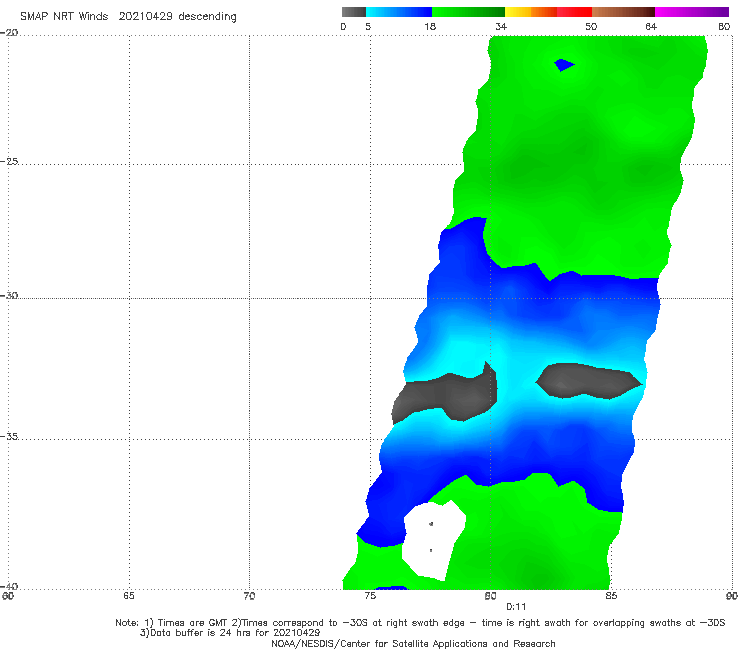Click the colorbar label 18
This screenshot has width=740, height=650.
430,26
